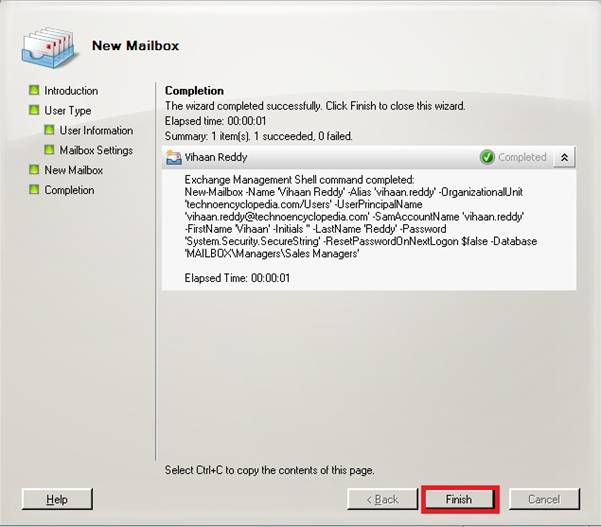Viewport: 601px width, 527px height.
Task: Go back with the Back button
Action: tap(382, 499)
